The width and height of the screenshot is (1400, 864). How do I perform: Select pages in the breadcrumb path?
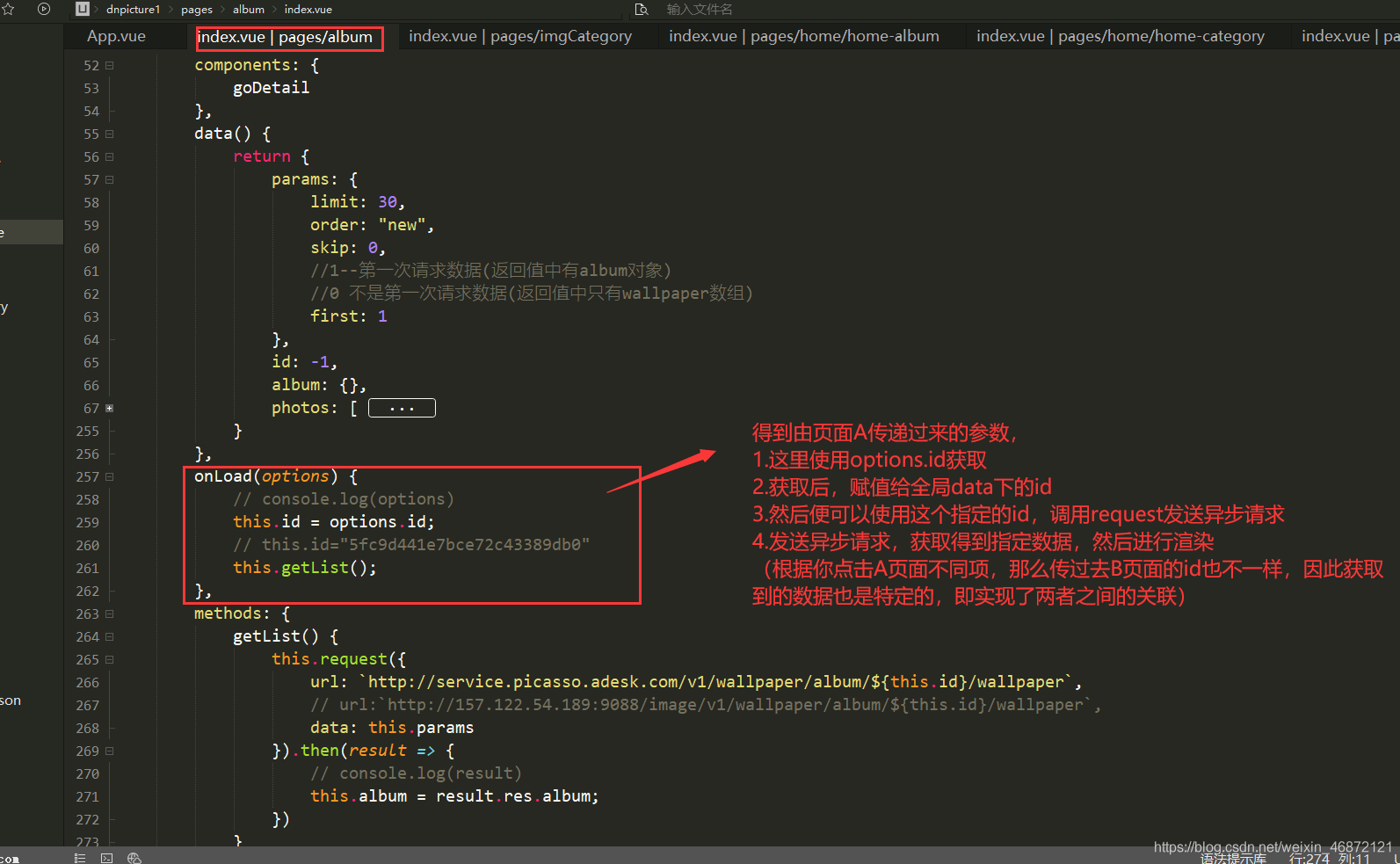click(197, 9)
